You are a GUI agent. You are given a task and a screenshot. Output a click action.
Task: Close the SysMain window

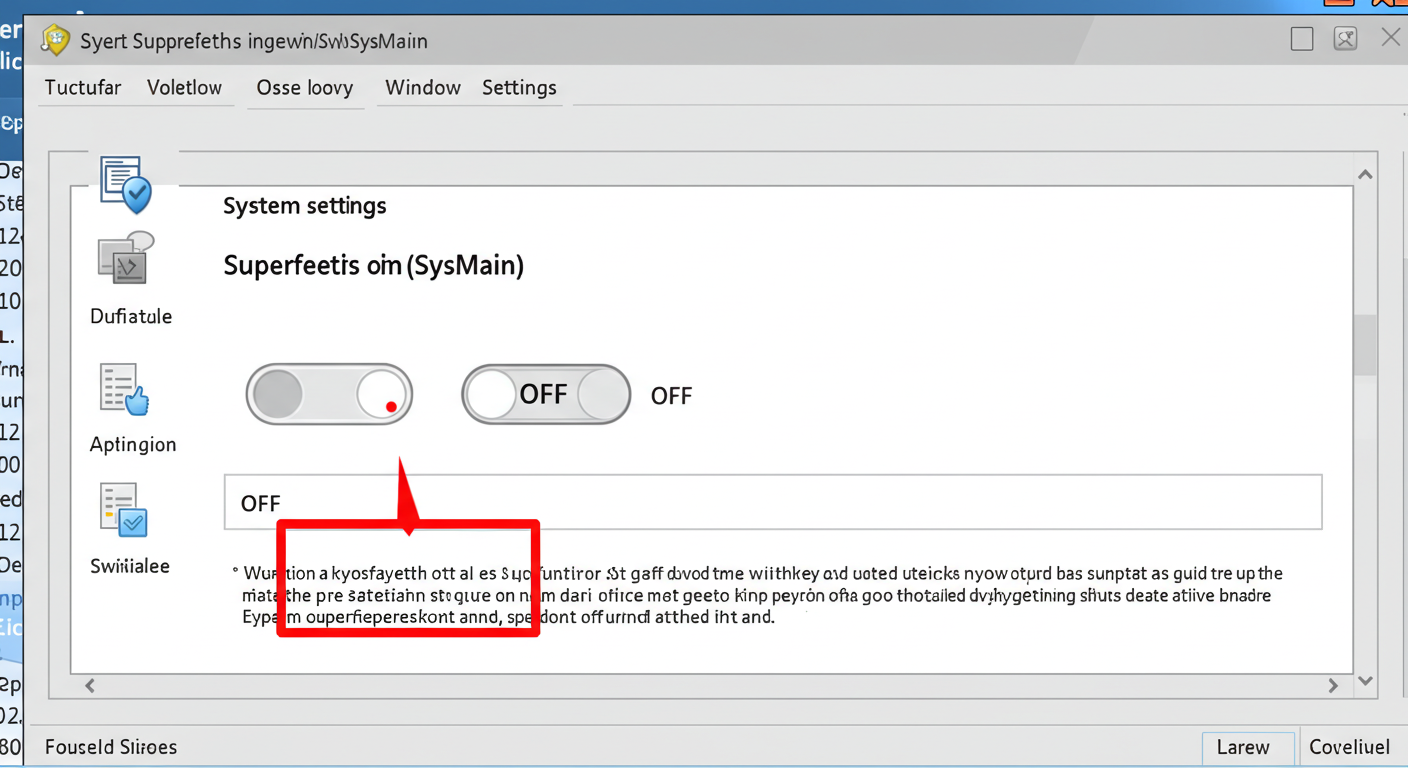1390,38
